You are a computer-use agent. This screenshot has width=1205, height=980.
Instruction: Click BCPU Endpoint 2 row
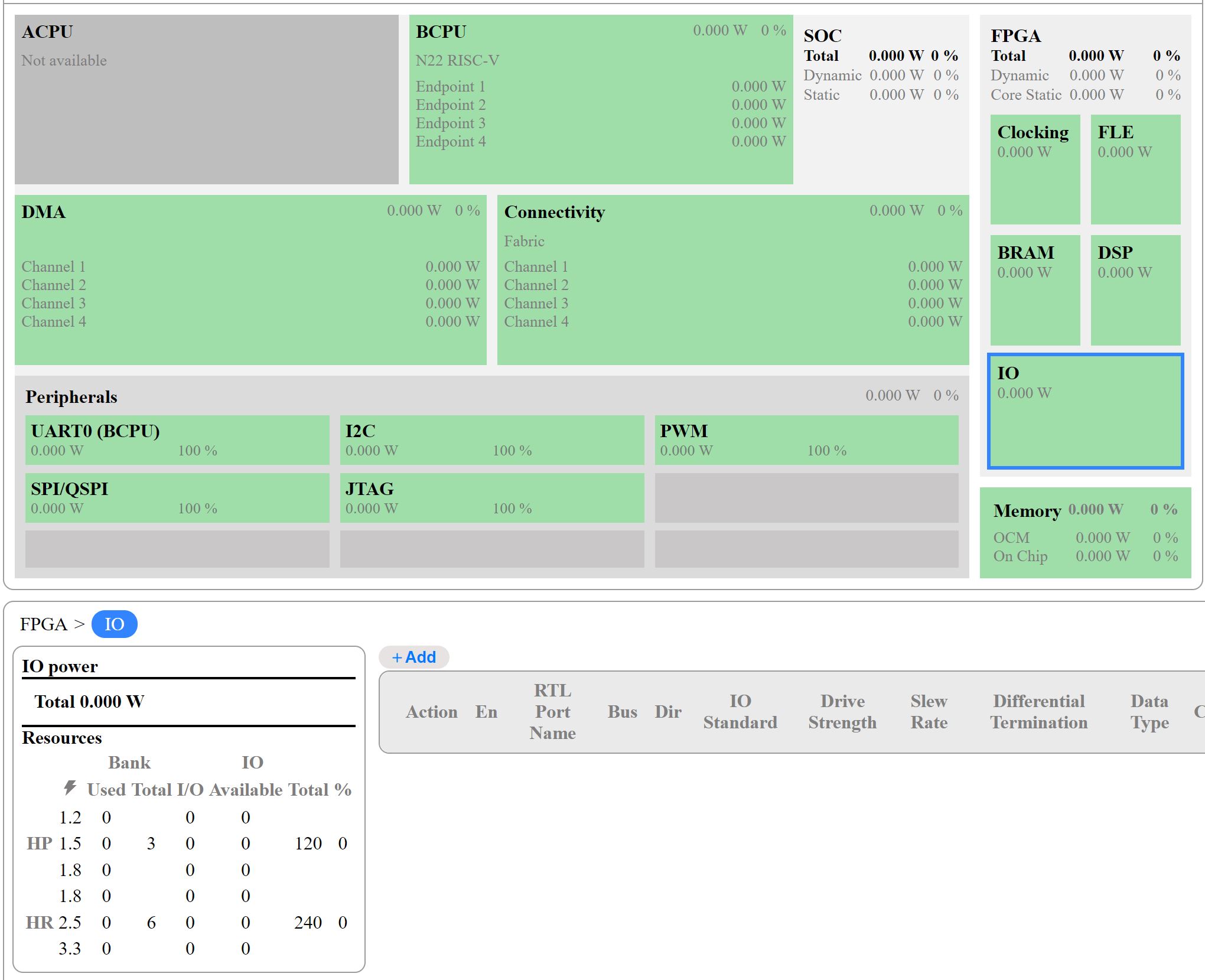coord(601,105)
